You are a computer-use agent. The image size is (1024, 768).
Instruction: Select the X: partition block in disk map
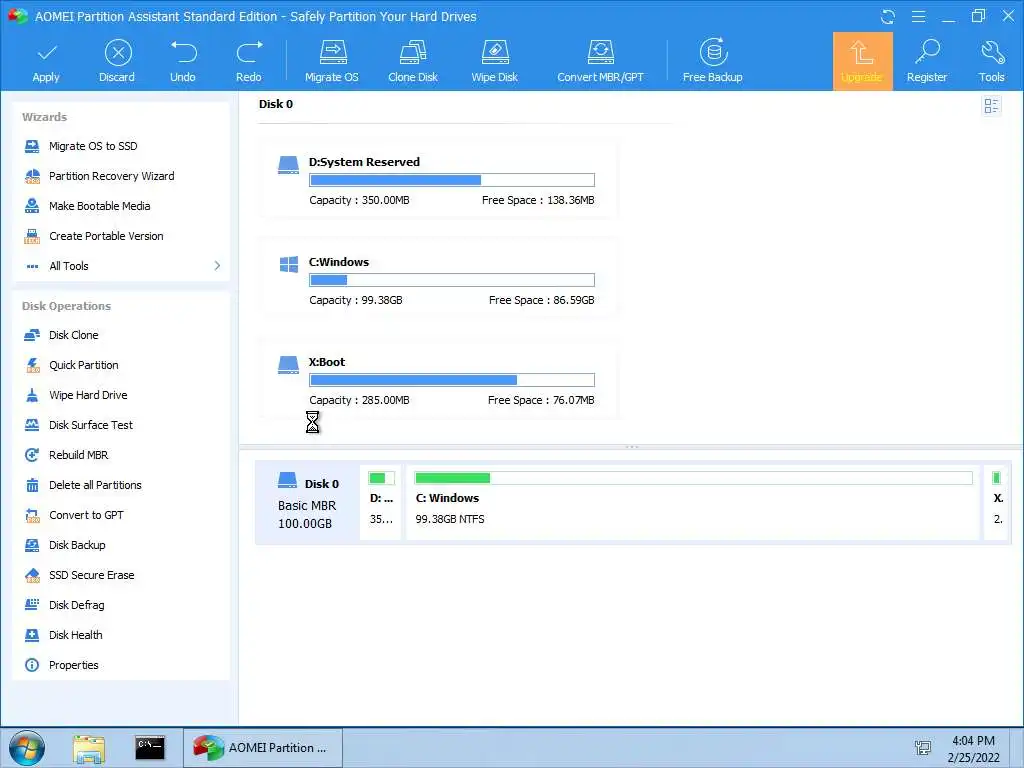tap(997, 502)
